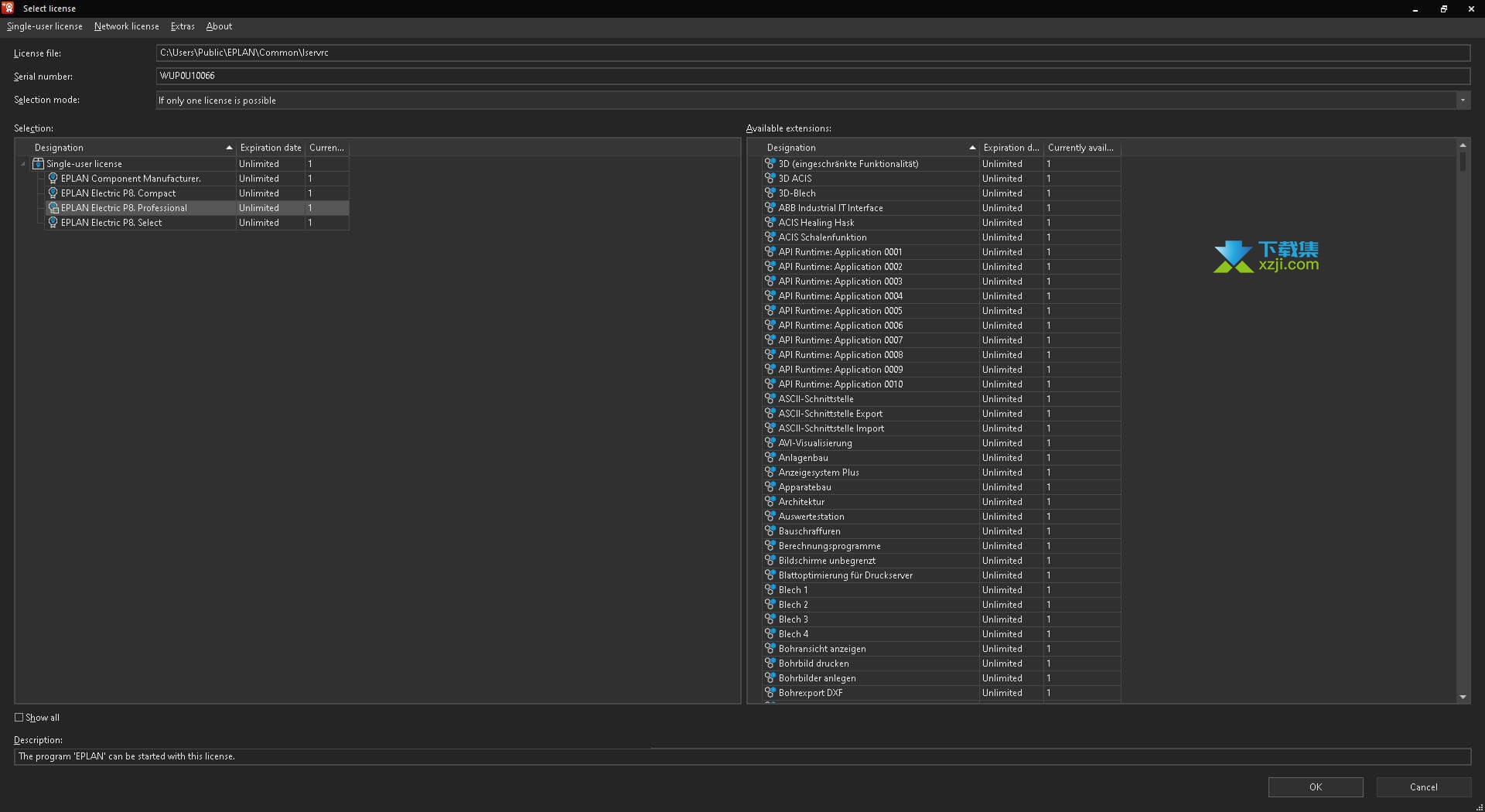This screenshot has height=812, width=1485.
Task: Select ASCII-Schnittstelle Import row
Action: (x=941, y=428)
